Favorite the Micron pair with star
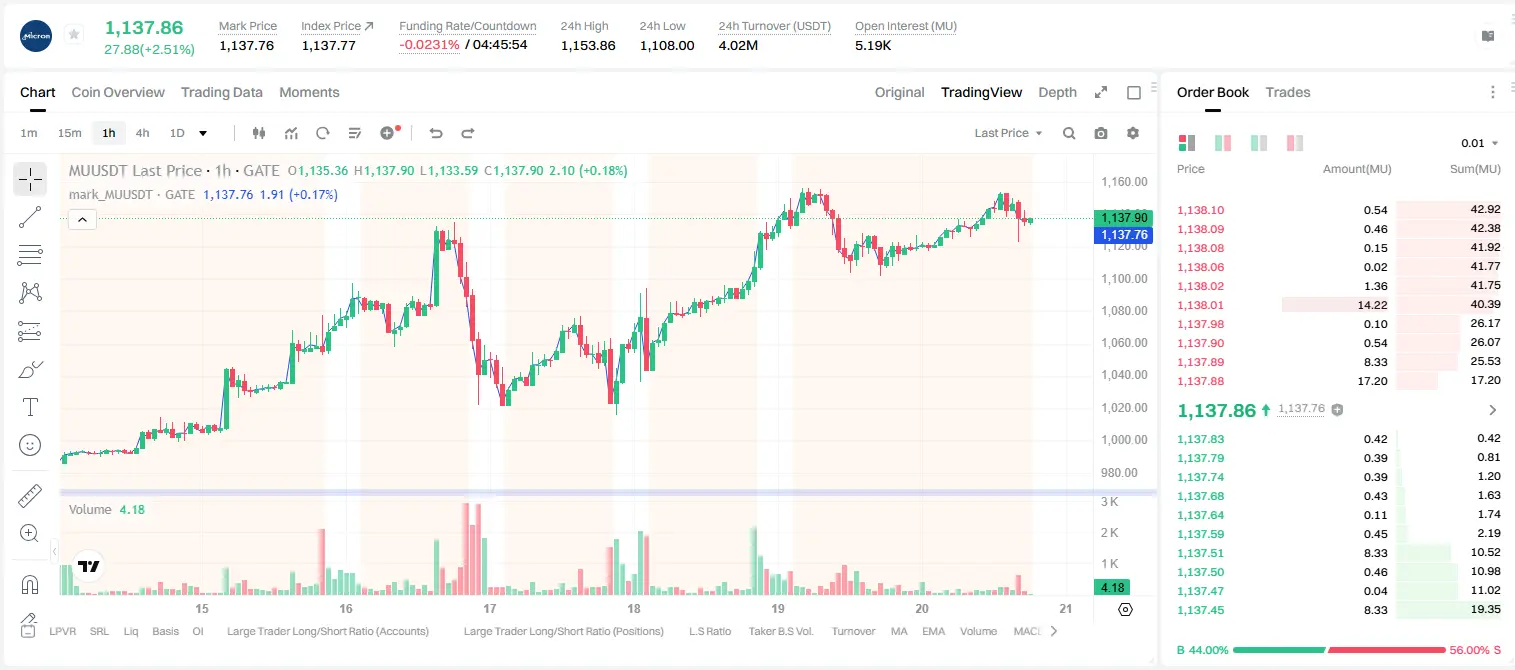The height and width of the screenshot is (670, 1515). tap(74, 35)
